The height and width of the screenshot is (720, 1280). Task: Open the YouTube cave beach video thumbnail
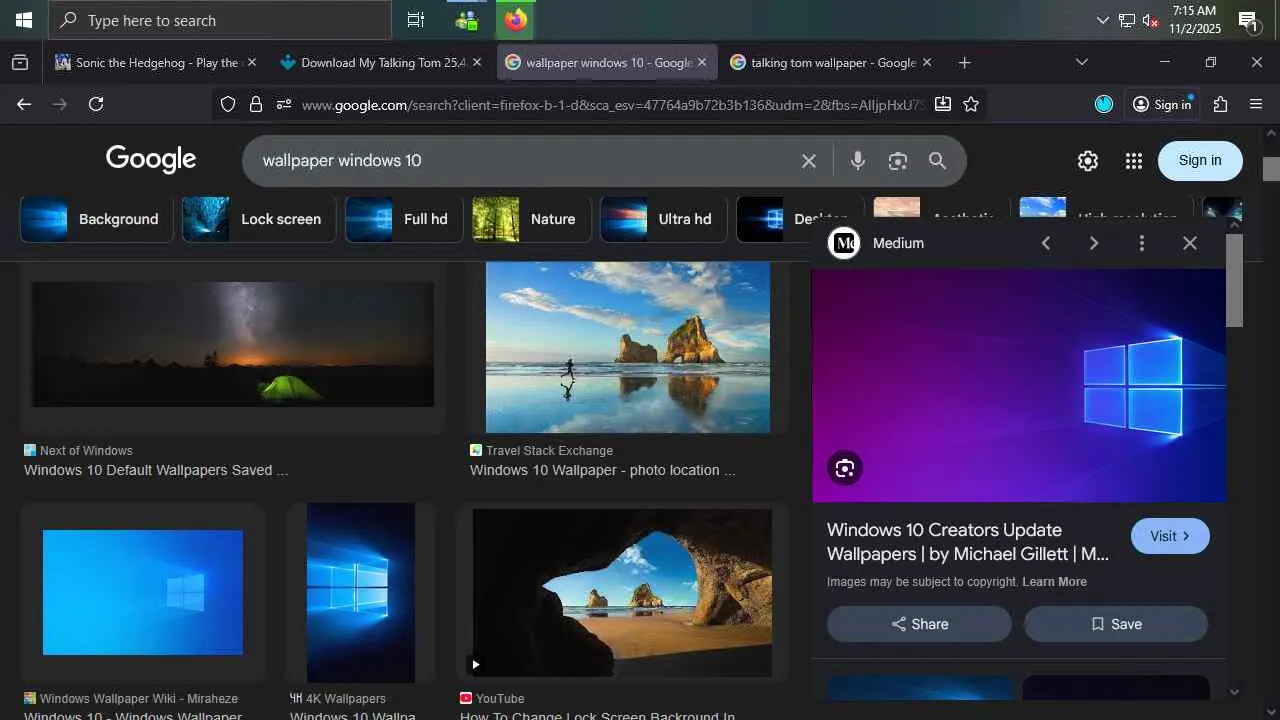622,593
